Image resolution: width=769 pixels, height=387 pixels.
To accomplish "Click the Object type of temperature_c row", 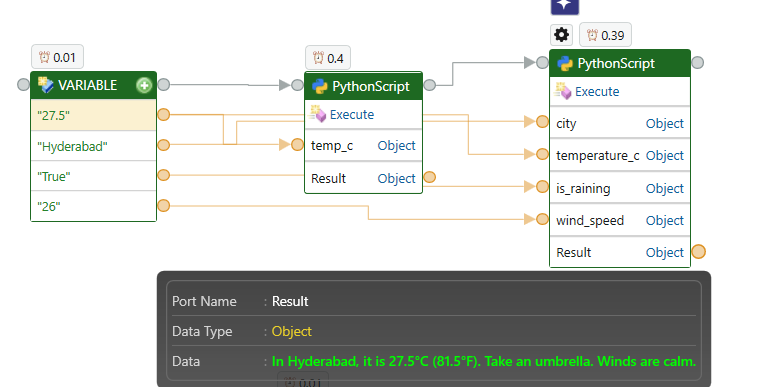I will (665, 155).
